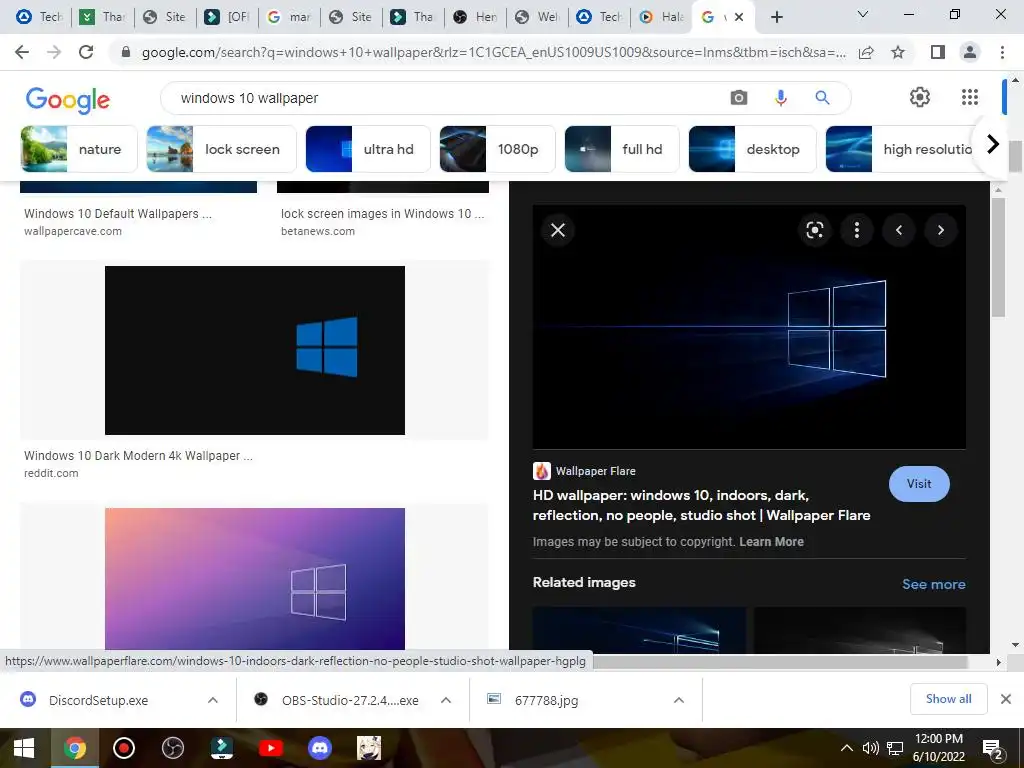Click the Visit button
This screenshot has width=1024, height=768.
coord(919,484)
